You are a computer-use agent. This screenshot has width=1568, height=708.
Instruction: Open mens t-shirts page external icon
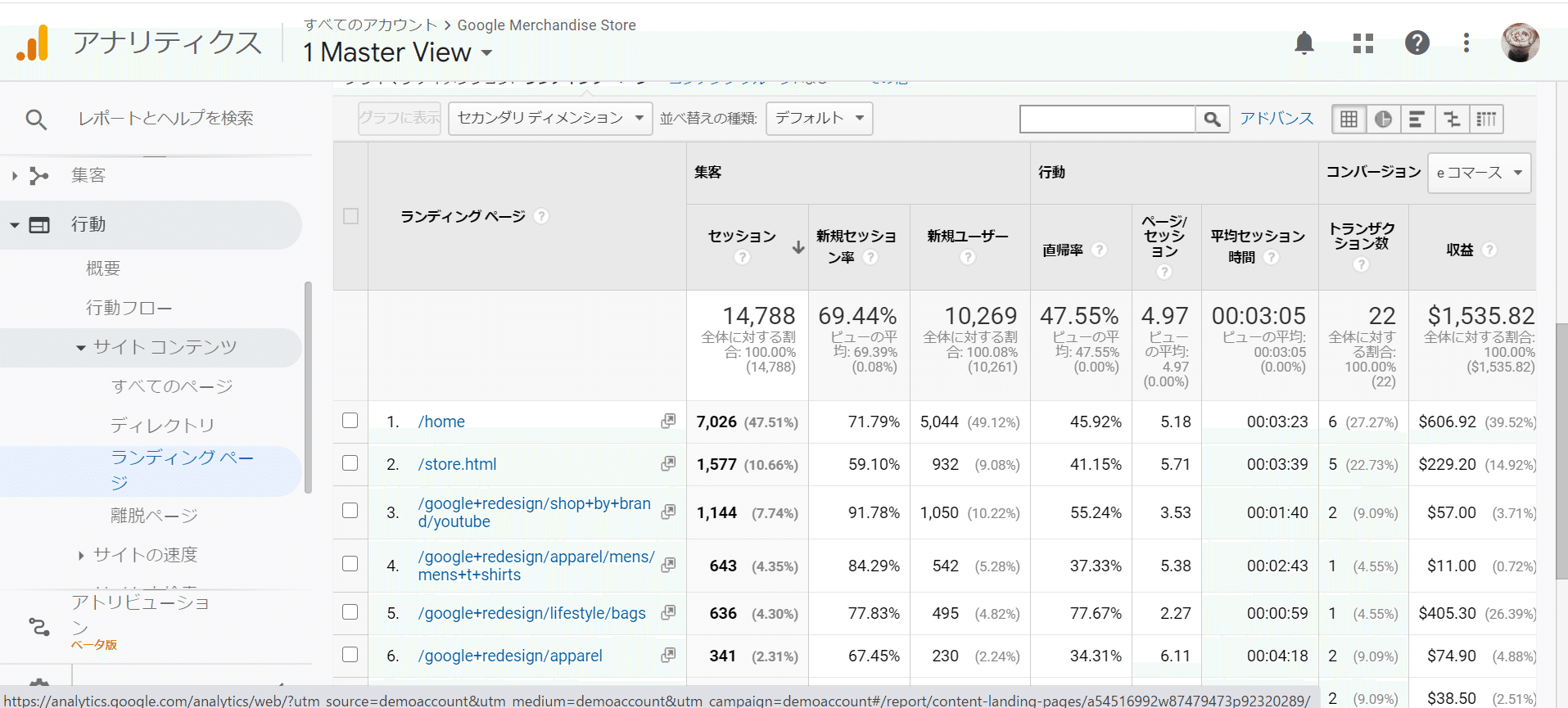point(668,565)
